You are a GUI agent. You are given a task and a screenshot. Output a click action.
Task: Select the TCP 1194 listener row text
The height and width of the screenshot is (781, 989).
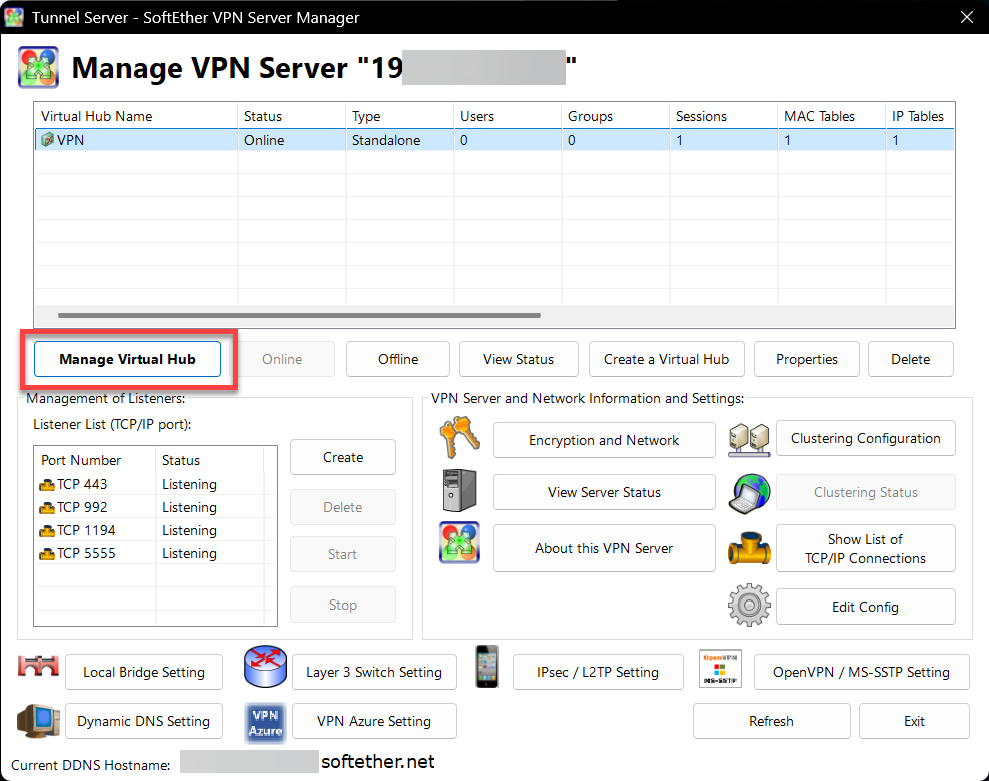(x=86, y=531)
